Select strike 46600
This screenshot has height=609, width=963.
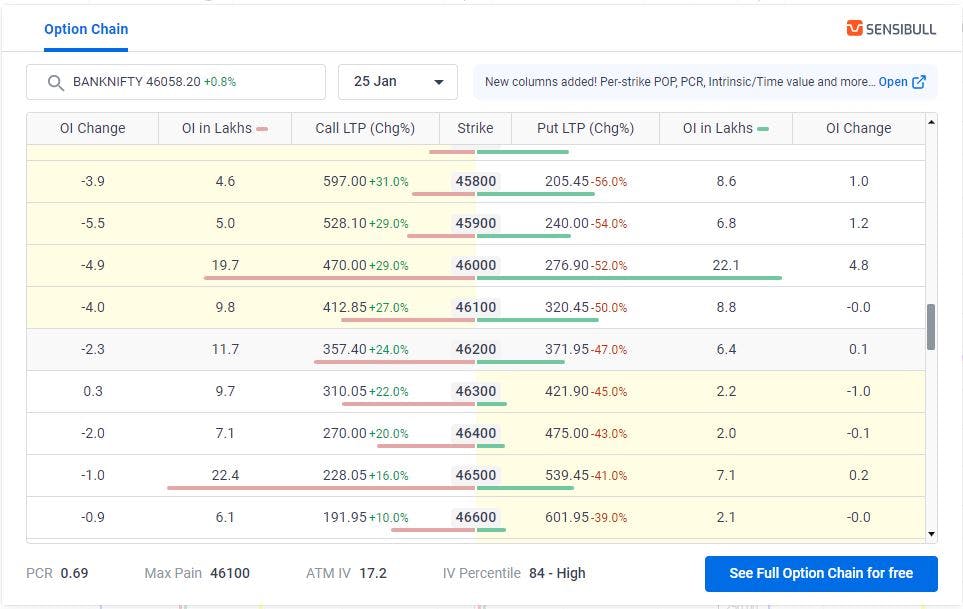tap(476, 517)
